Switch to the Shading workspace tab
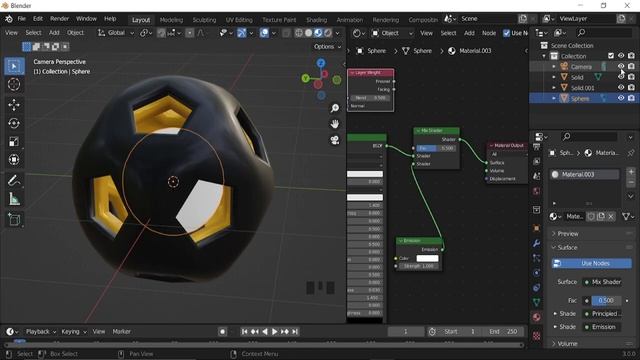Image resolution: width=640 pixels, height=360 pixels. tap(316, 20)
